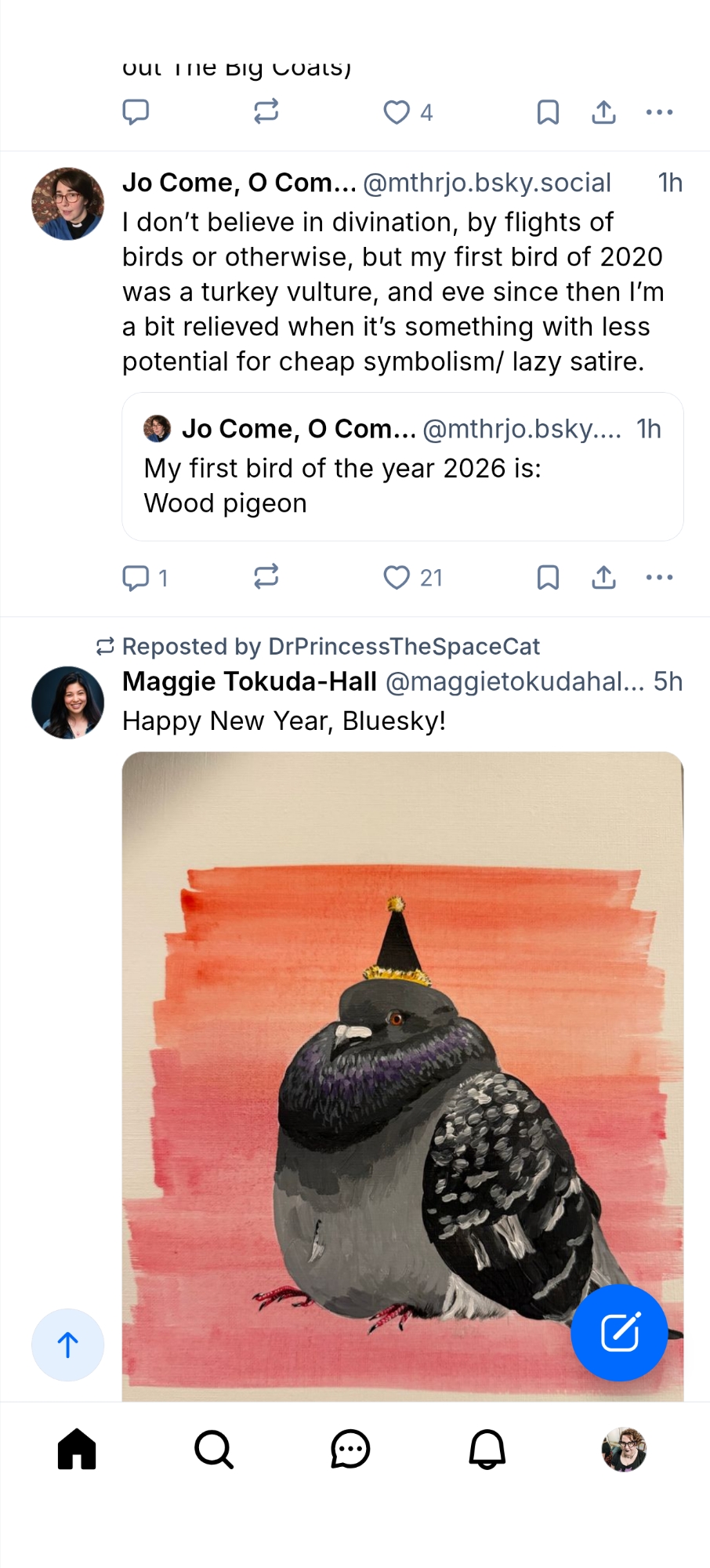The height and width of the screenshot is (1568, 710).
Task: Share Jo Come's turkey vulture post
Action: pos(603,578)
